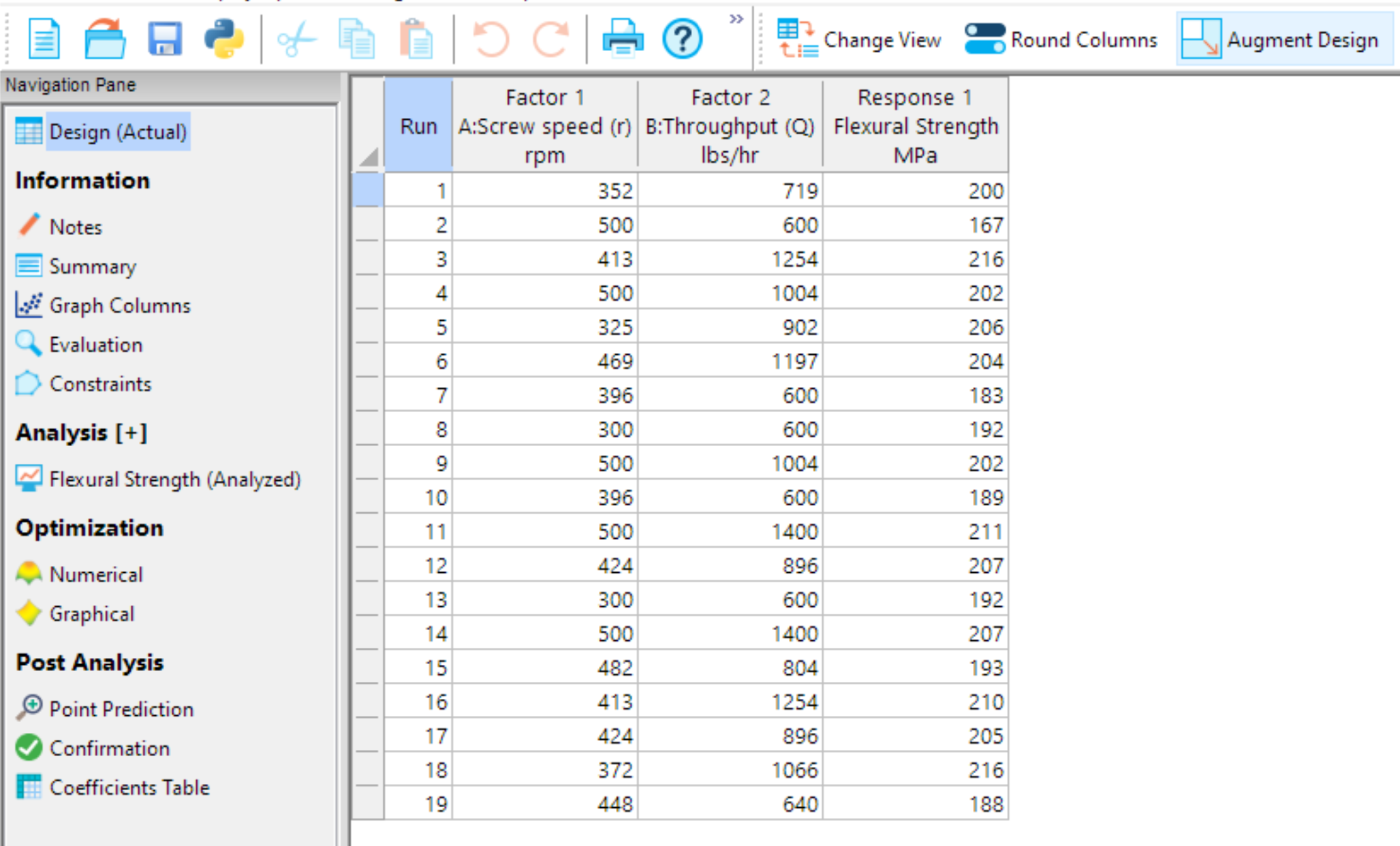
Task: Click the select-all corner triangle in grid
Action: 369,157
